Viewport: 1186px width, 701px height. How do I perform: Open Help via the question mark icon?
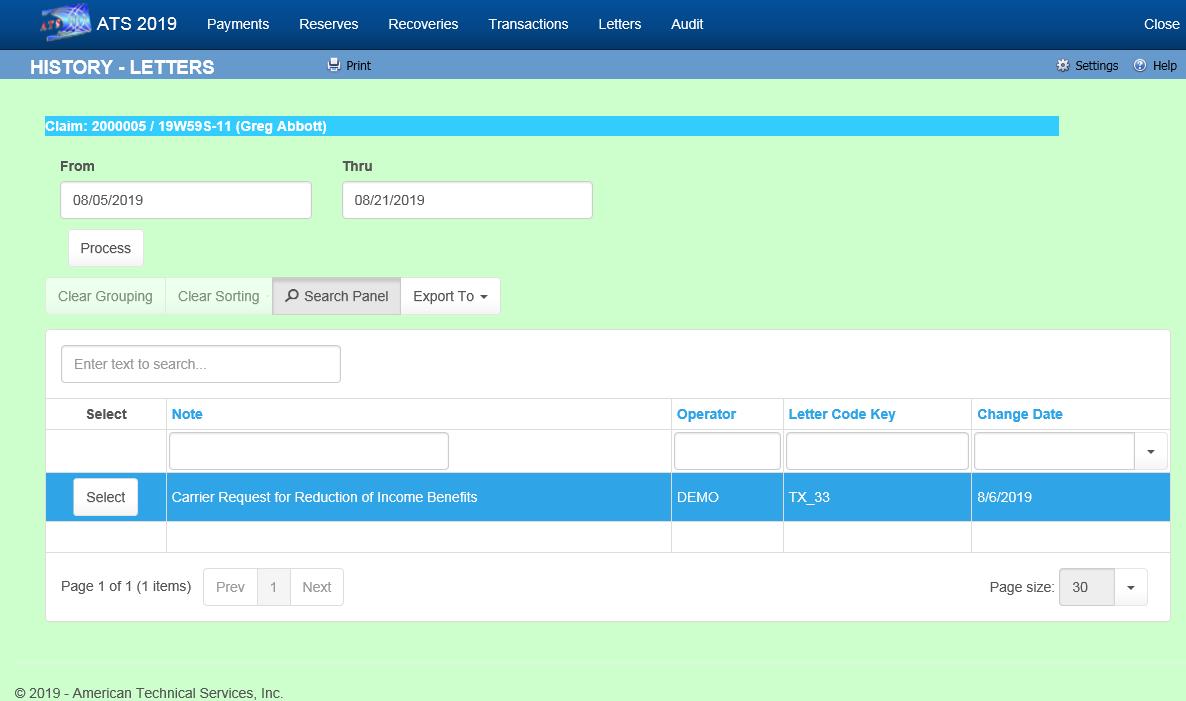1140,65
